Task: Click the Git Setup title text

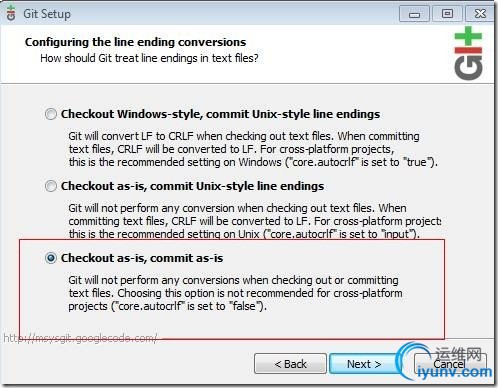Action: click(x=47, y=14)
